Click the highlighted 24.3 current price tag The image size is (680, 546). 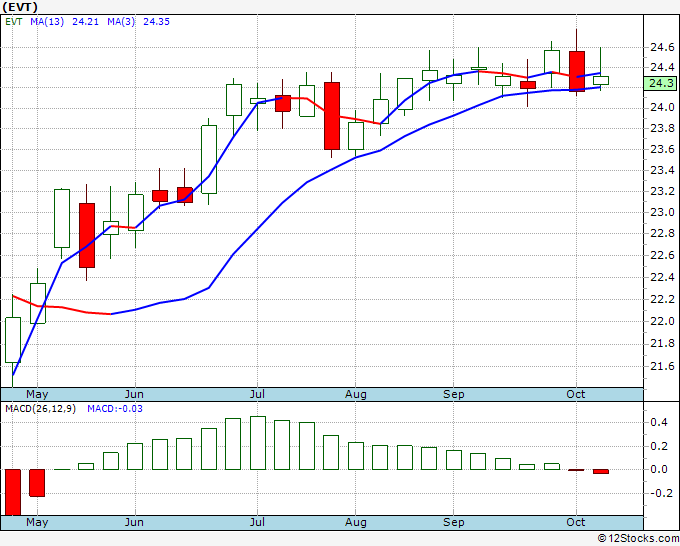pos(660,83)
